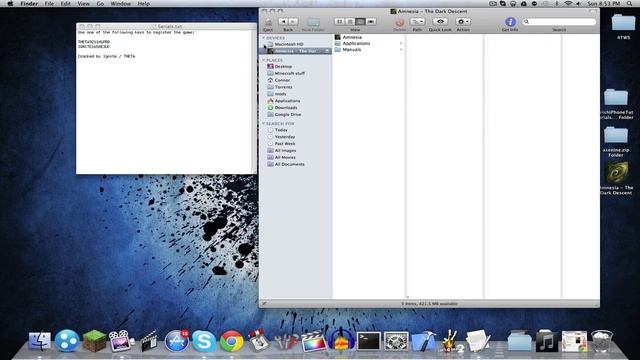640x360 pixels.
Task: Launch Google Chrome from the Dock
Action: [231, 341]
